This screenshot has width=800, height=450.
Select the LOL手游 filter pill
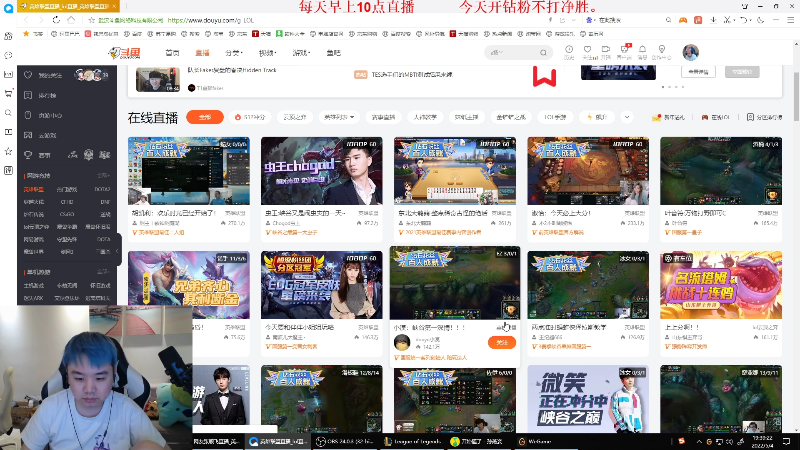pyautogui.click(x=555, y=117)
